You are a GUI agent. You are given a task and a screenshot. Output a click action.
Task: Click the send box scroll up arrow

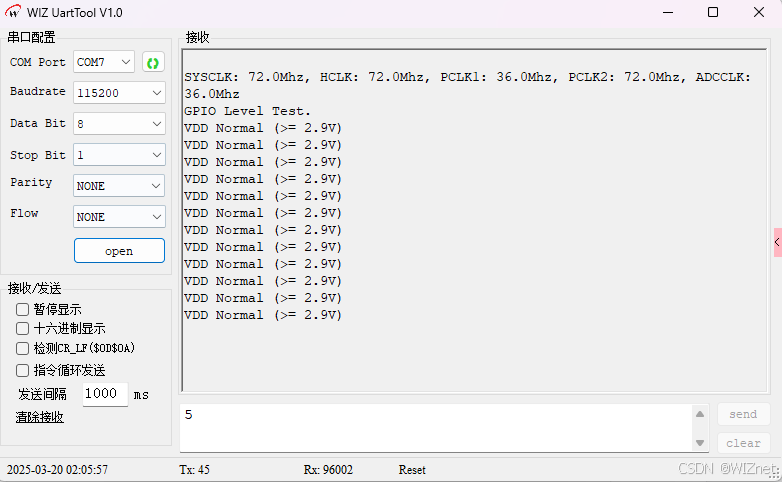click(700, 414)
